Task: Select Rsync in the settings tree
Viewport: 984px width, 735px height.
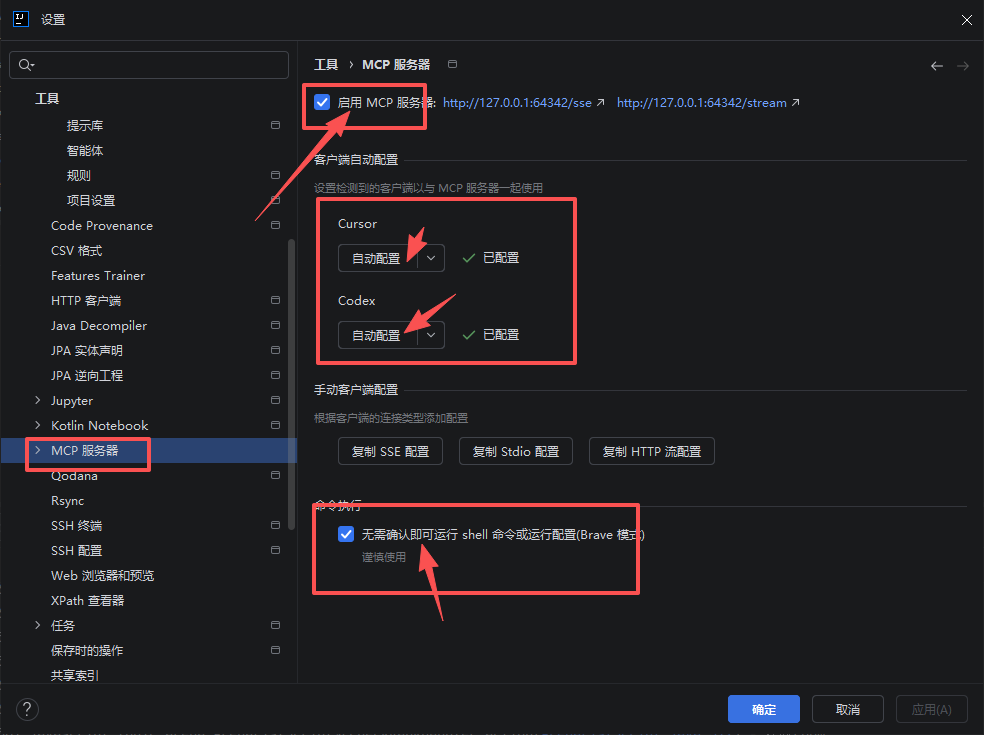Action: click(x=67, y=501)
